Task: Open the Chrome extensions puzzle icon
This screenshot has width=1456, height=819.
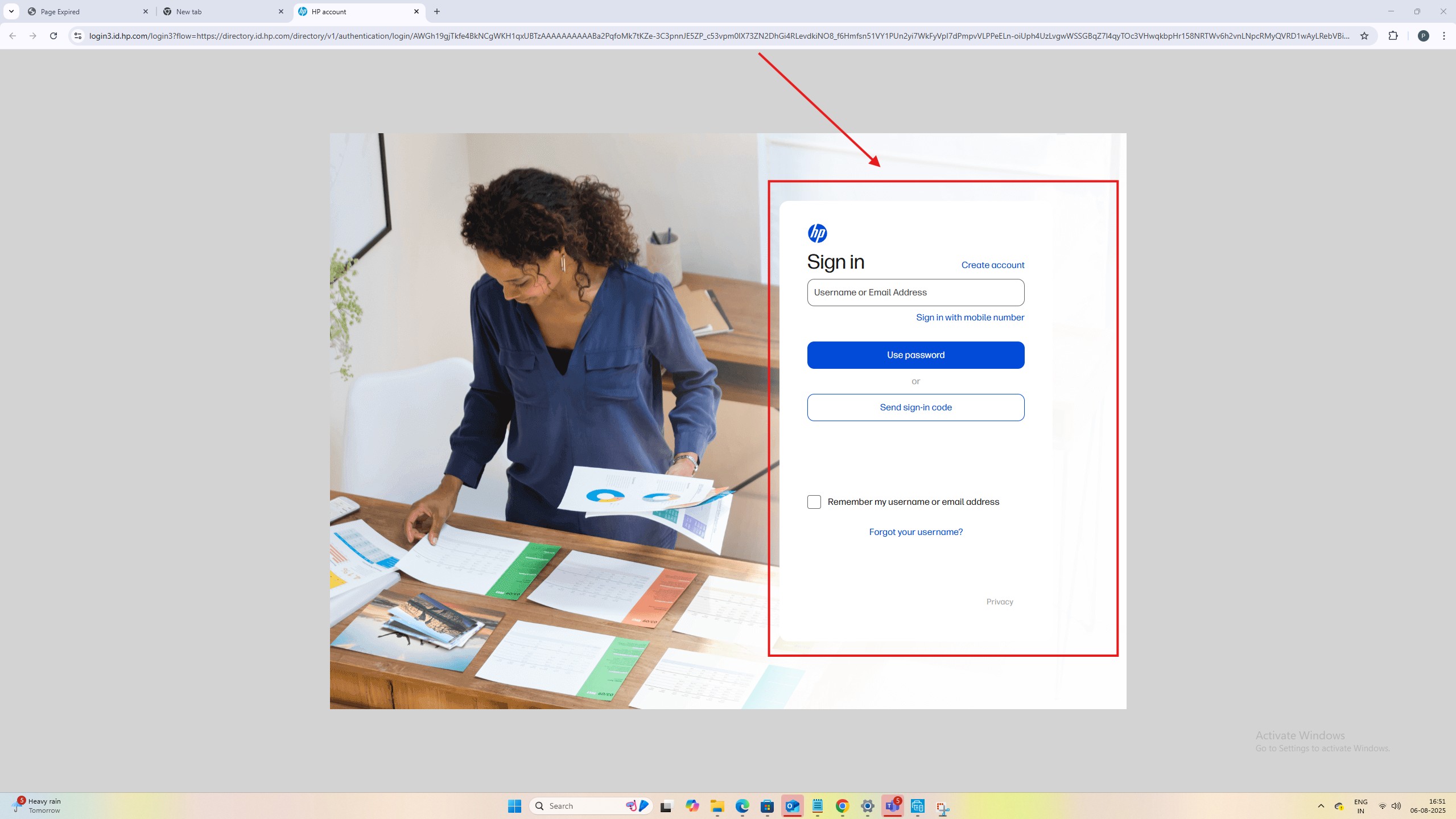Action: tap(1392, 36)
